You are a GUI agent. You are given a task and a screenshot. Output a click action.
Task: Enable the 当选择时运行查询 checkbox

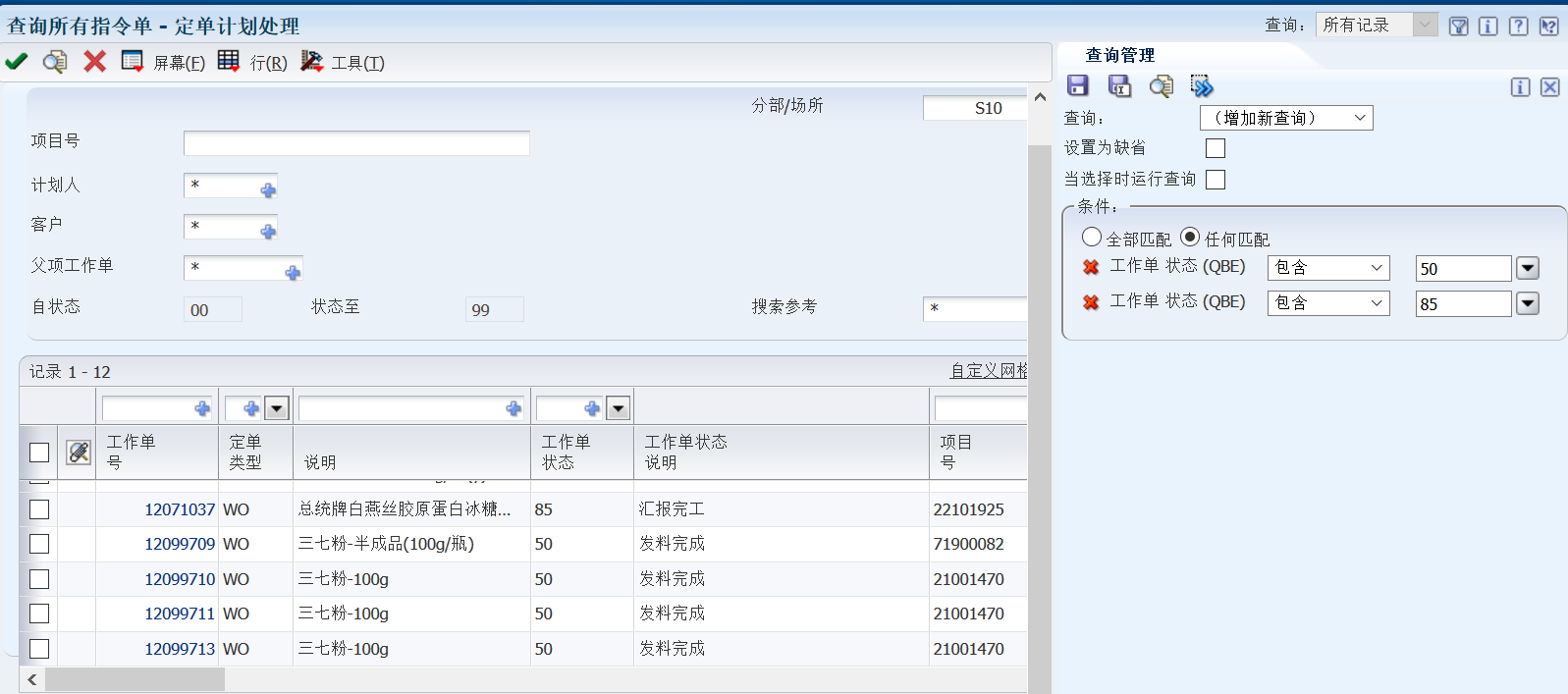point(1216,180)
